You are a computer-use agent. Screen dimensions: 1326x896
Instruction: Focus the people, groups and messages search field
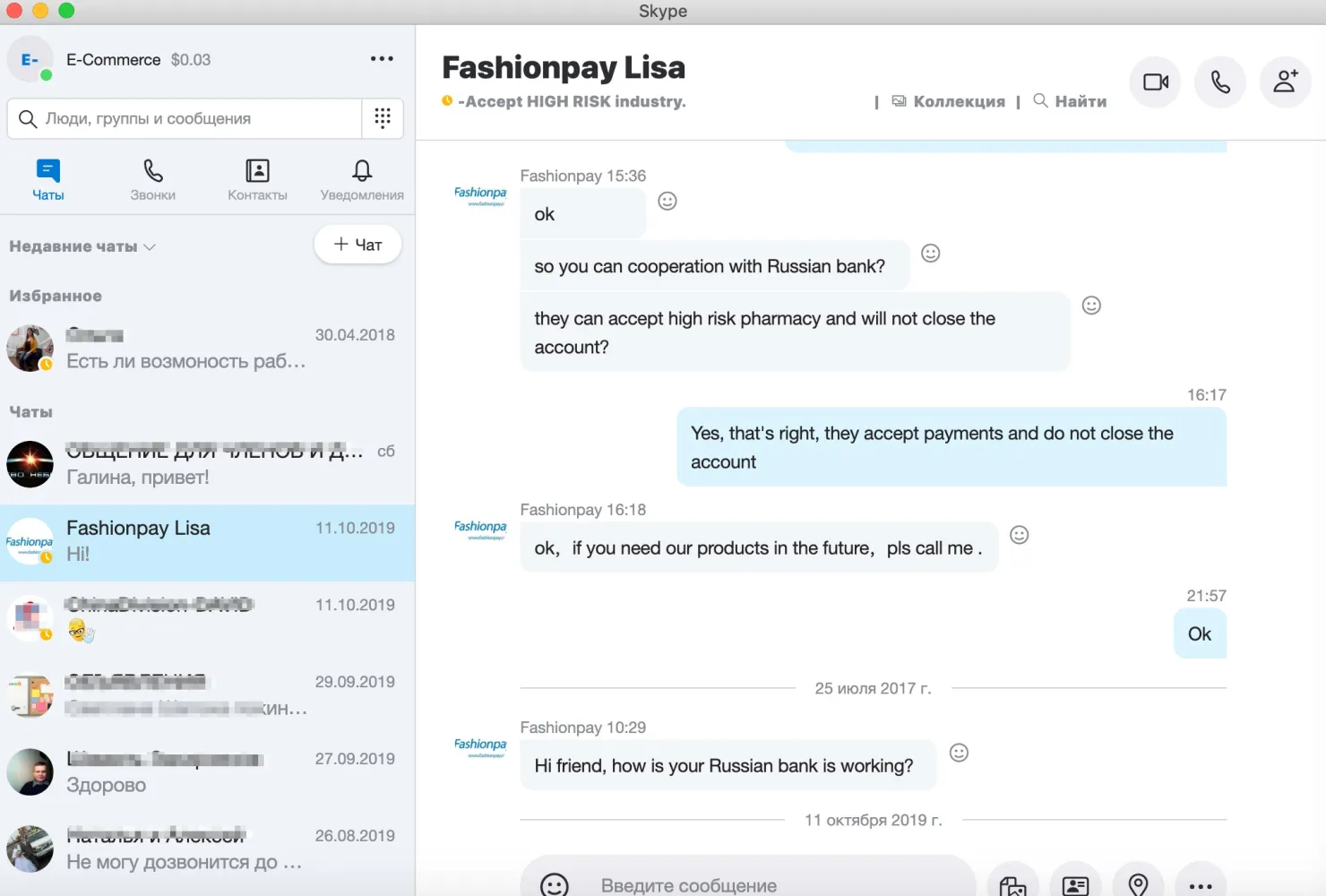click(x=185, y=118)
